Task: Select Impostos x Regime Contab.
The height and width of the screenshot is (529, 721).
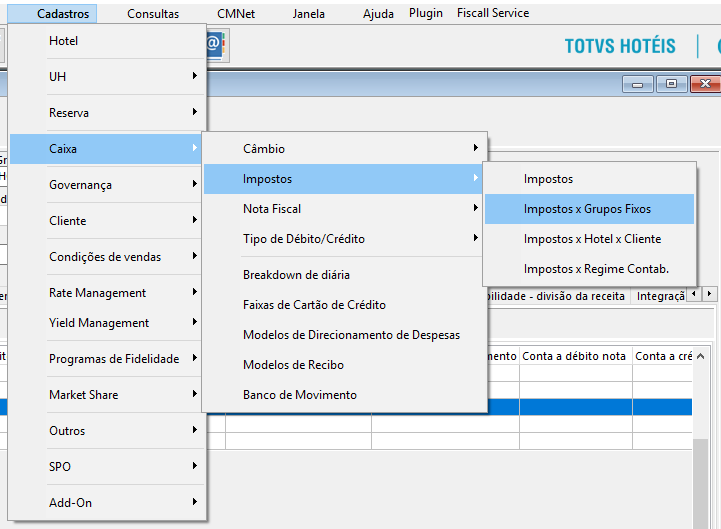Action: pyautogui.click(x=589, y=269)
